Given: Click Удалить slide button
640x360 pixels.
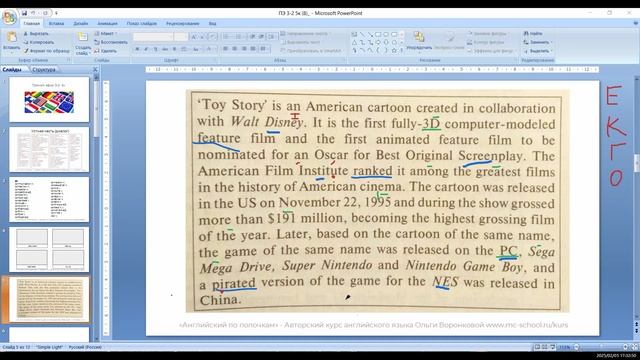Looking at the screenshot, I should tap(105, 51).
